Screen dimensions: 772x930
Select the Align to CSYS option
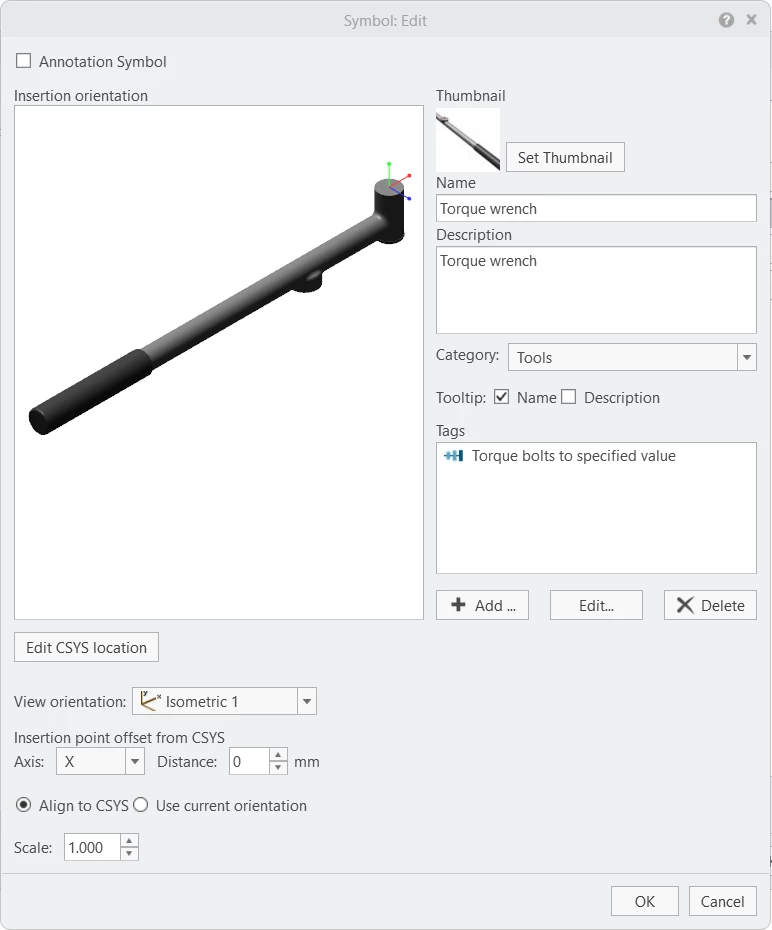click(24, 805)
